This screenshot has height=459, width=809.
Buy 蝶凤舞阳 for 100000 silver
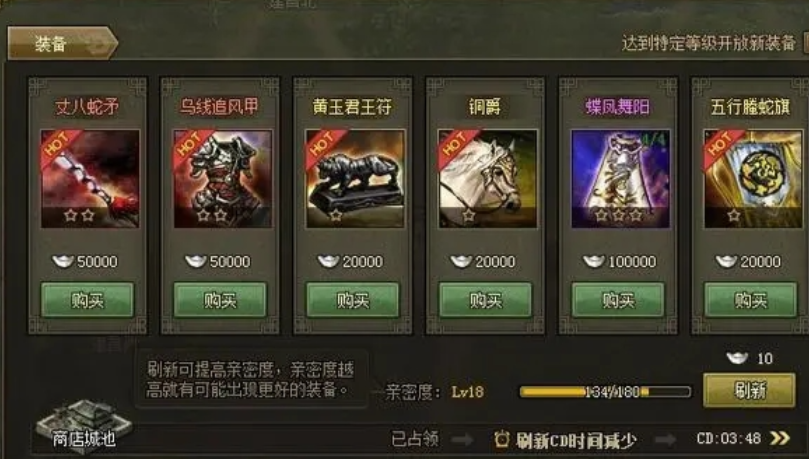(618, 300)
